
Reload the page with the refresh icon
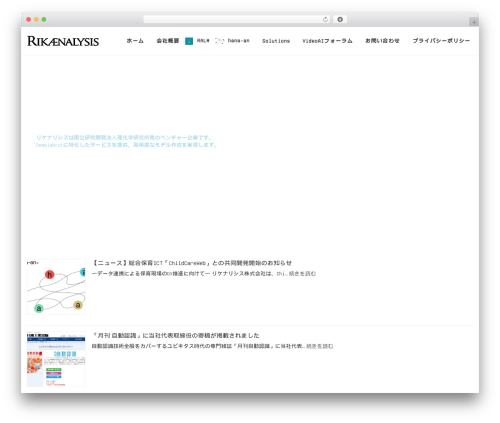coord(325,19)
